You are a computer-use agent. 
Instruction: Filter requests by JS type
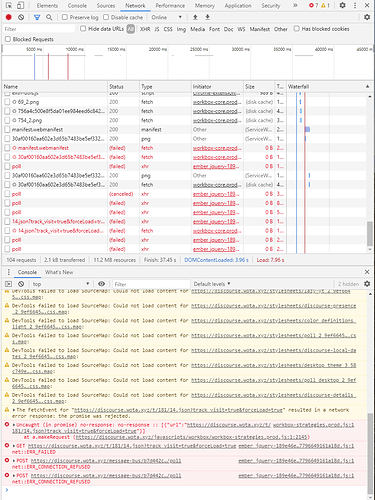pos(157,29)
